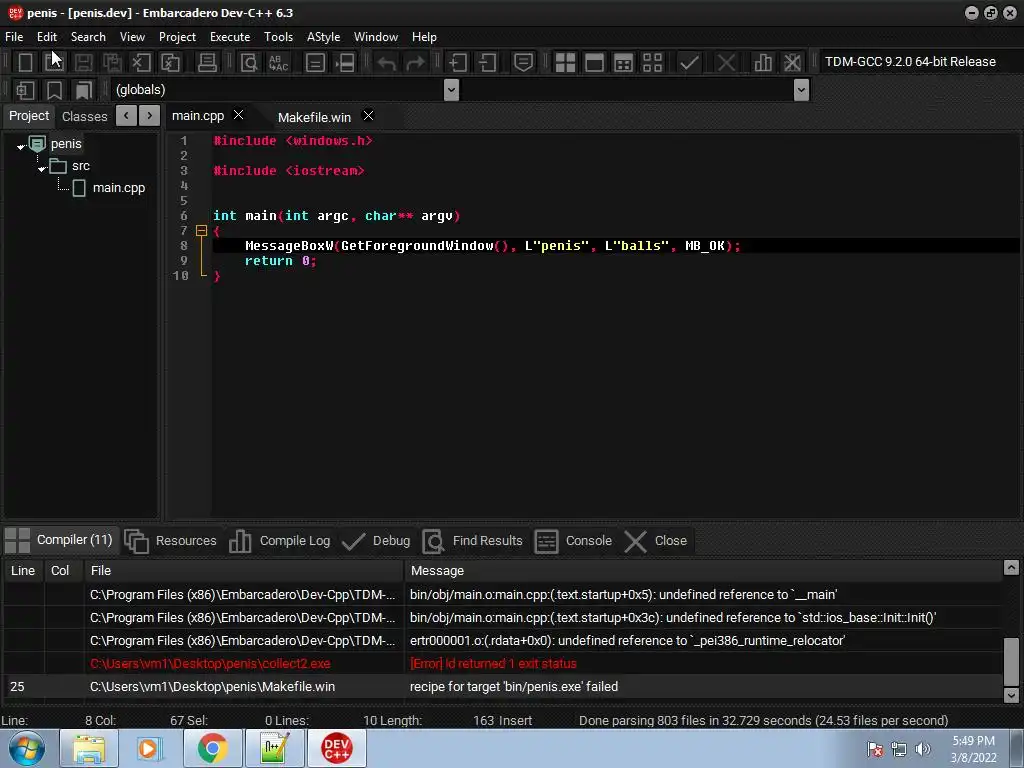This screenshot has width=1024, height=768.
Task: Close the main.cpp editor tab
Action: tap(238, 115)
